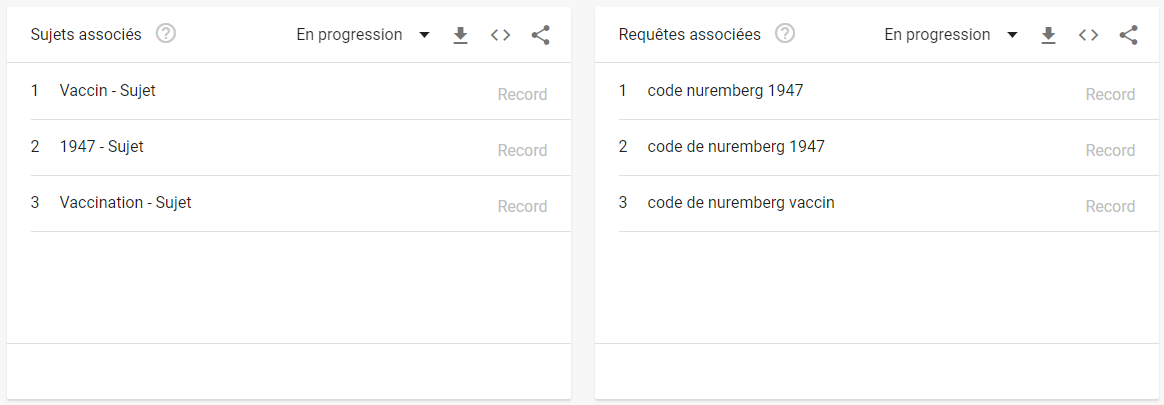Open the Vaccination - Sujet topic

point(125,203)
